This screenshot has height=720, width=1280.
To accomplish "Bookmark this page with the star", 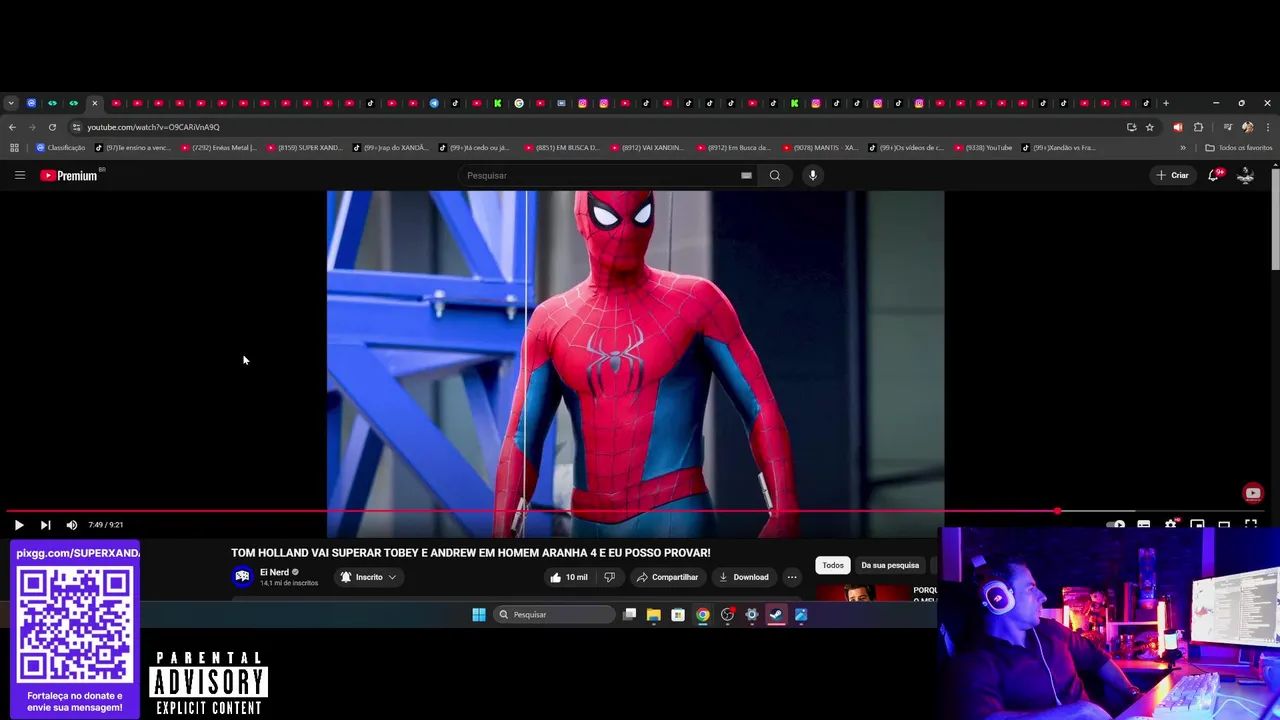I will 1150,127.
